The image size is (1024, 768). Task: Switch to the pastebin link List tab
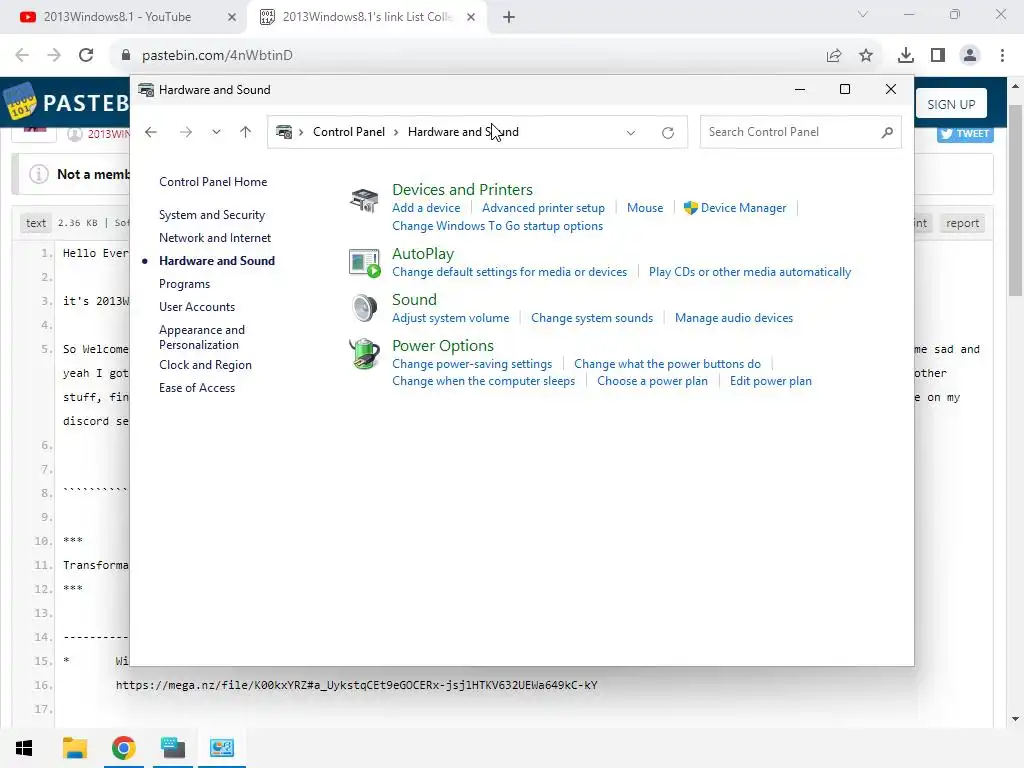366,17
